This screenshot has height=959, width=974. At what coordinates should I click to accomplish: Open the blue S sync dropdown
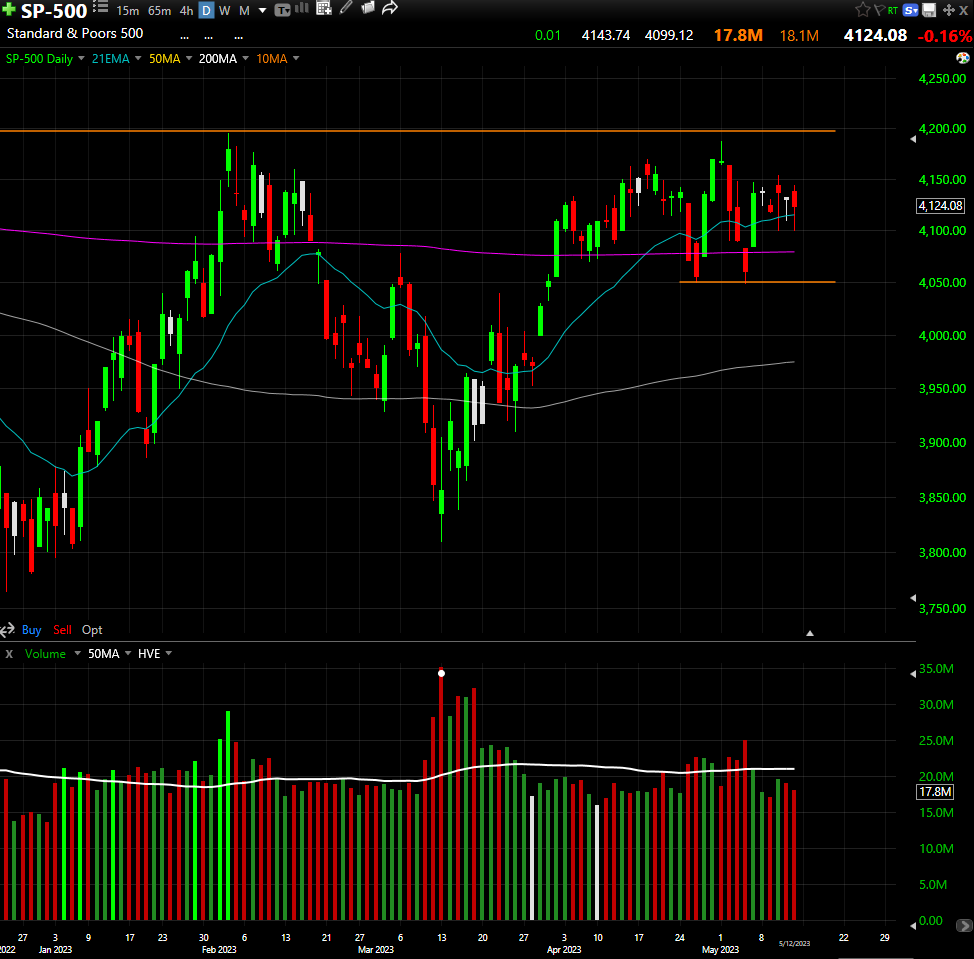click(x=911, y=10)
